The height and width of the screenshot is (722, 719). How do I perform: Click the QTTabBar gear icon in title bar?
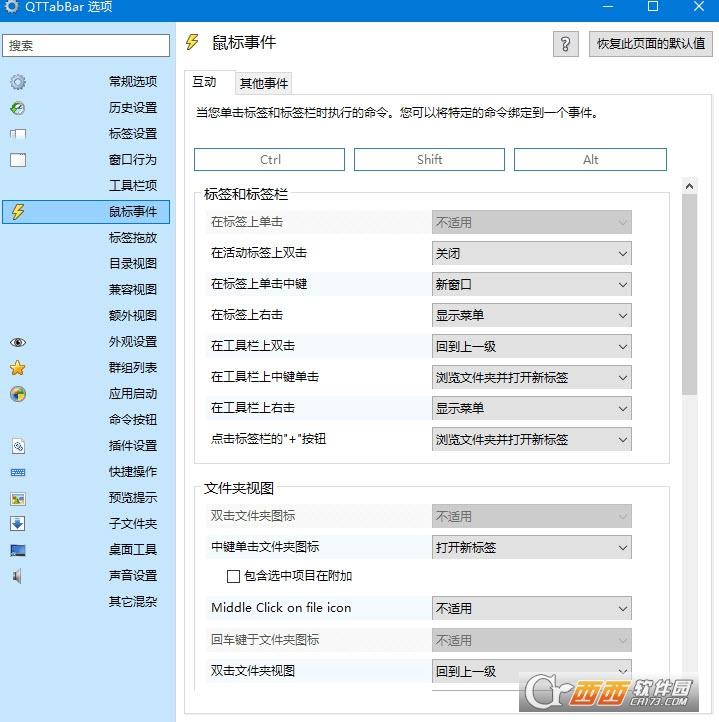click(x=11, y=6)
